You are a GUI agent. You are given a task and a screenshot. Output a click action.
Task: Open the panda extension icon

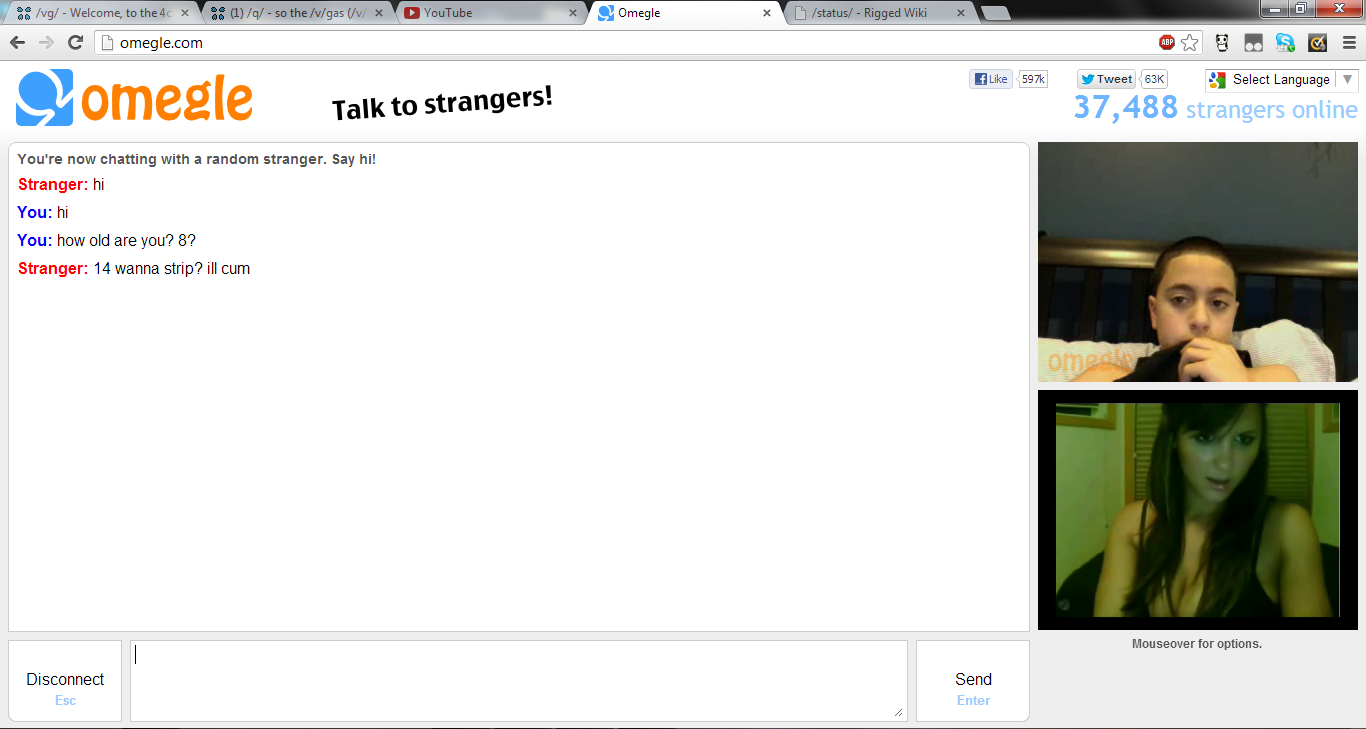pyautogui.click(x=1222, y=43)
